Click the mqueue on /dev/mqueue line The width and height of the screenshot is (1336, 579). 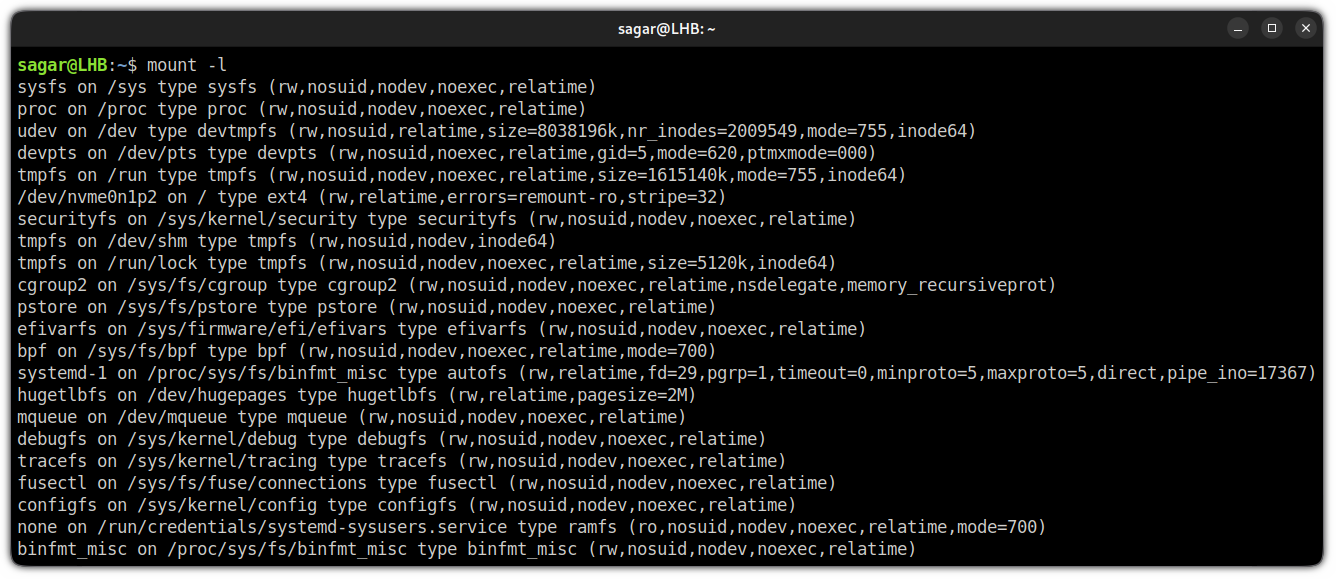click(x=352, y=417)
